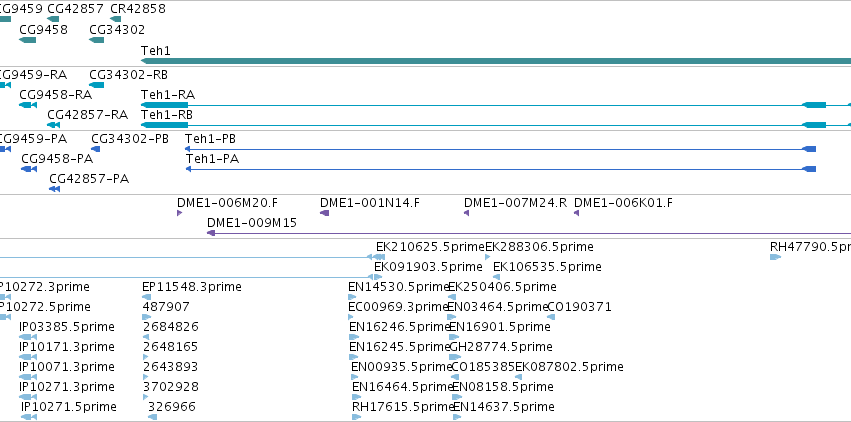Select the Teh1-PA label
This screenshot has width=851, height=422.
tap(212, 159)
